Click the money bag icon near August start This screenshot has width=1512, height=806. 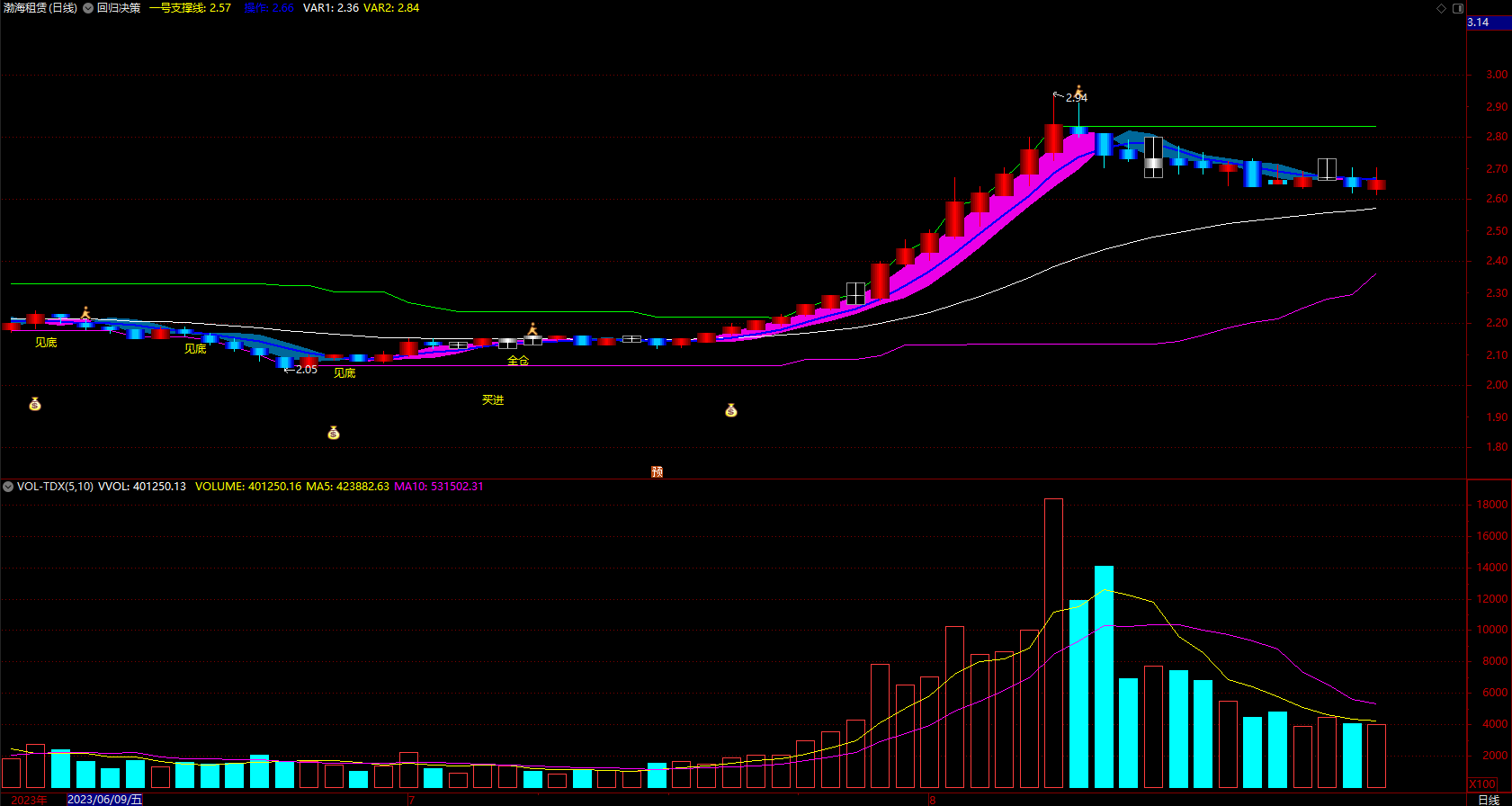[x=731, y=411]
